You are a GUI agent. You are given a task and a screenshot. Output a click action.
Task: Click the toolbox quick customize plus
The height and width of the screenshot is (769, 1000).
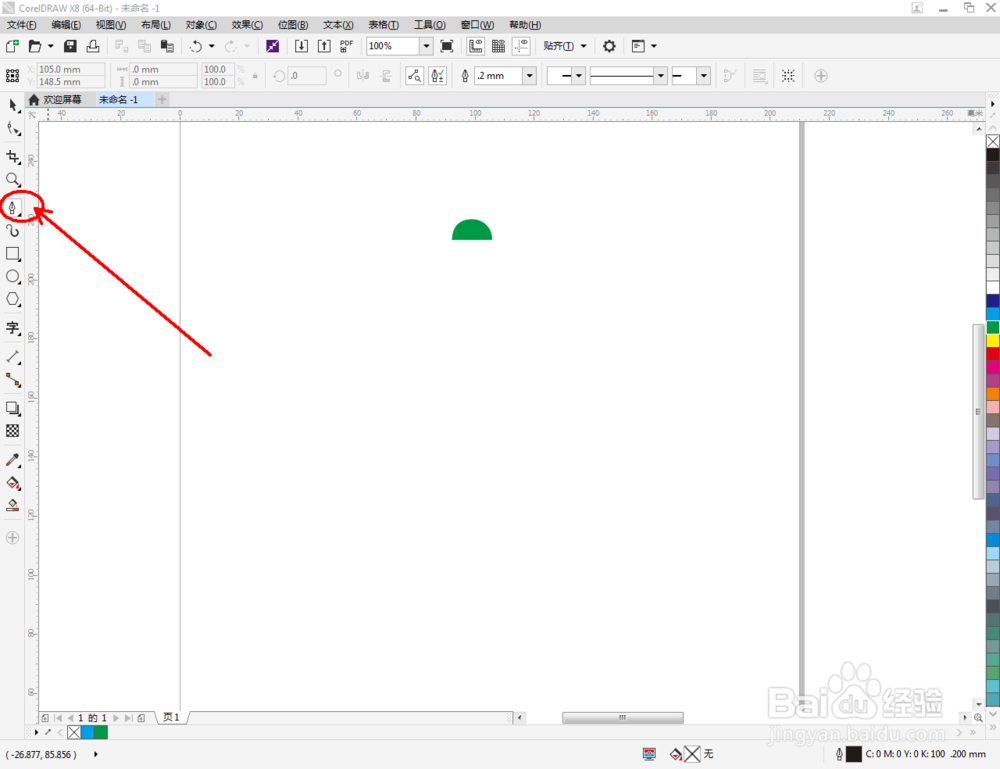click(x=12, y=538)
